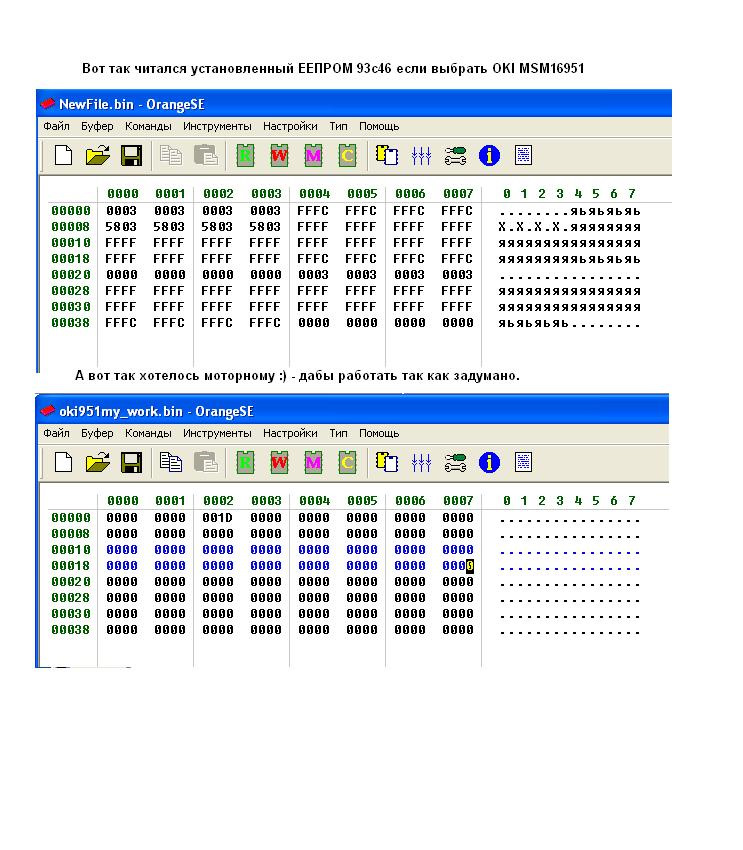This screenshot has height=850, width=743.
Task: Click Paste clipboard icon in NewFile.bin window
Action: click(205, 156)
